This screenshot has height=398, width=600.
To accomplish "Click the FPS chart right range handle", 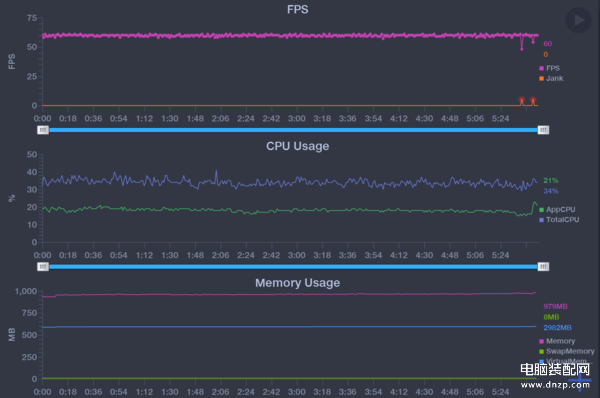I will pos(543,130).
